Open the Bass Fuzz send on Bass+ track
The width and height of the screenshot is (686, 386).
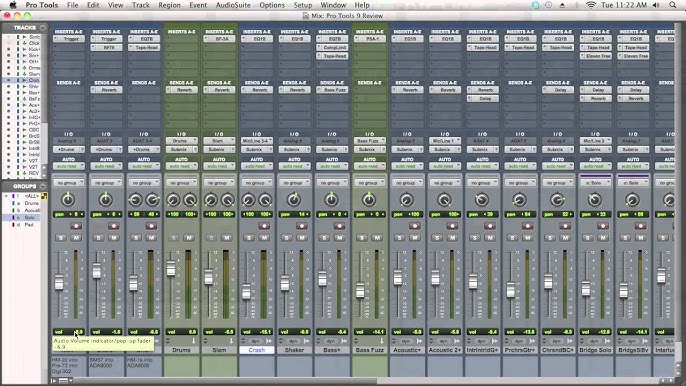pos(332,90)
